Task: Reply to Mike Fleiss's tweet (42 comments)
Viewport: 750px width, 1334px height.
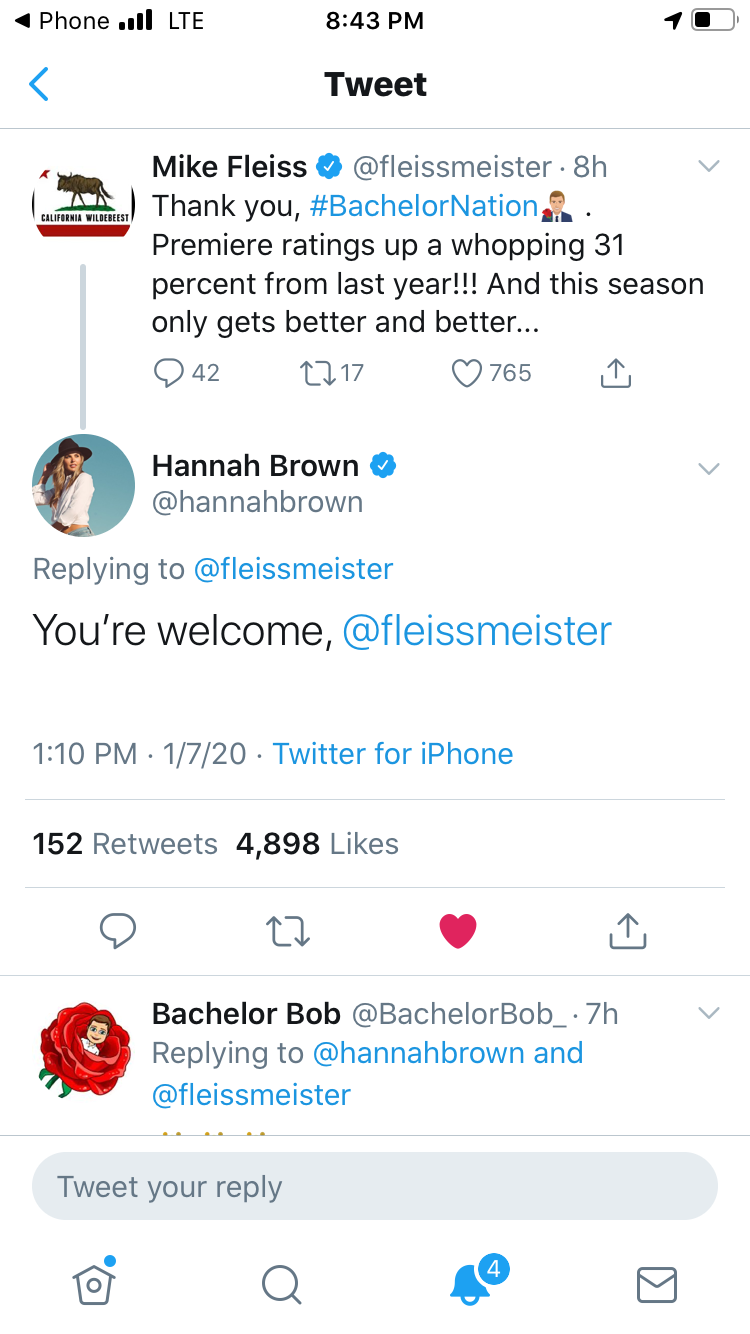Action: [171, 373]
